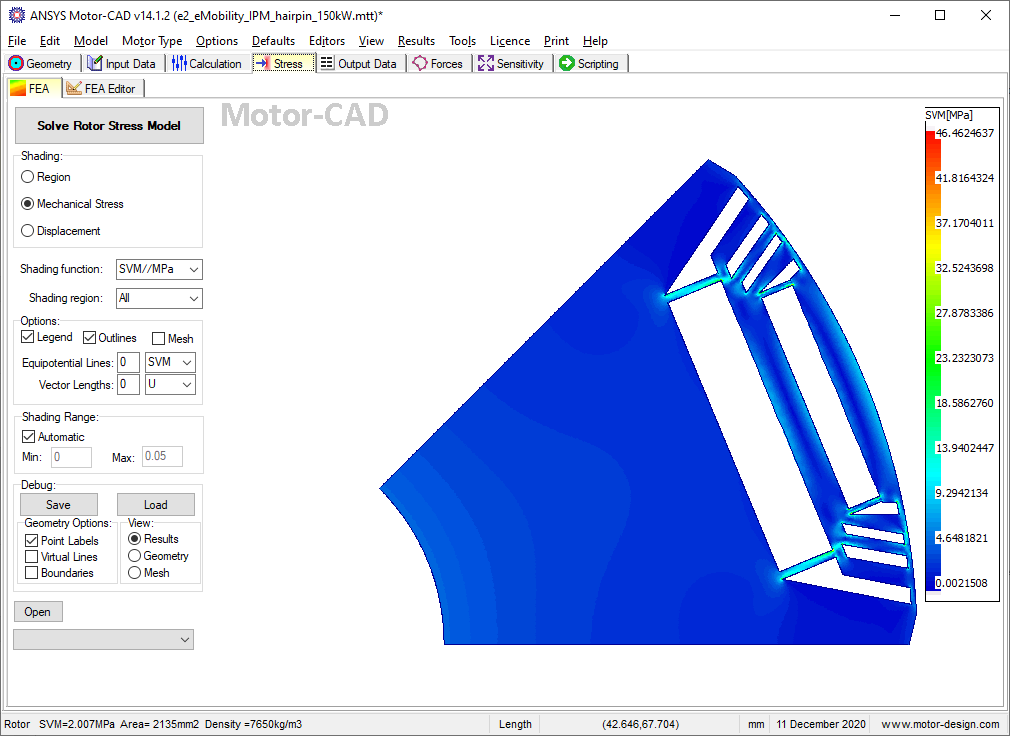Open the Tools menu
Screen dimensions: 1010x736
(462, 41)
